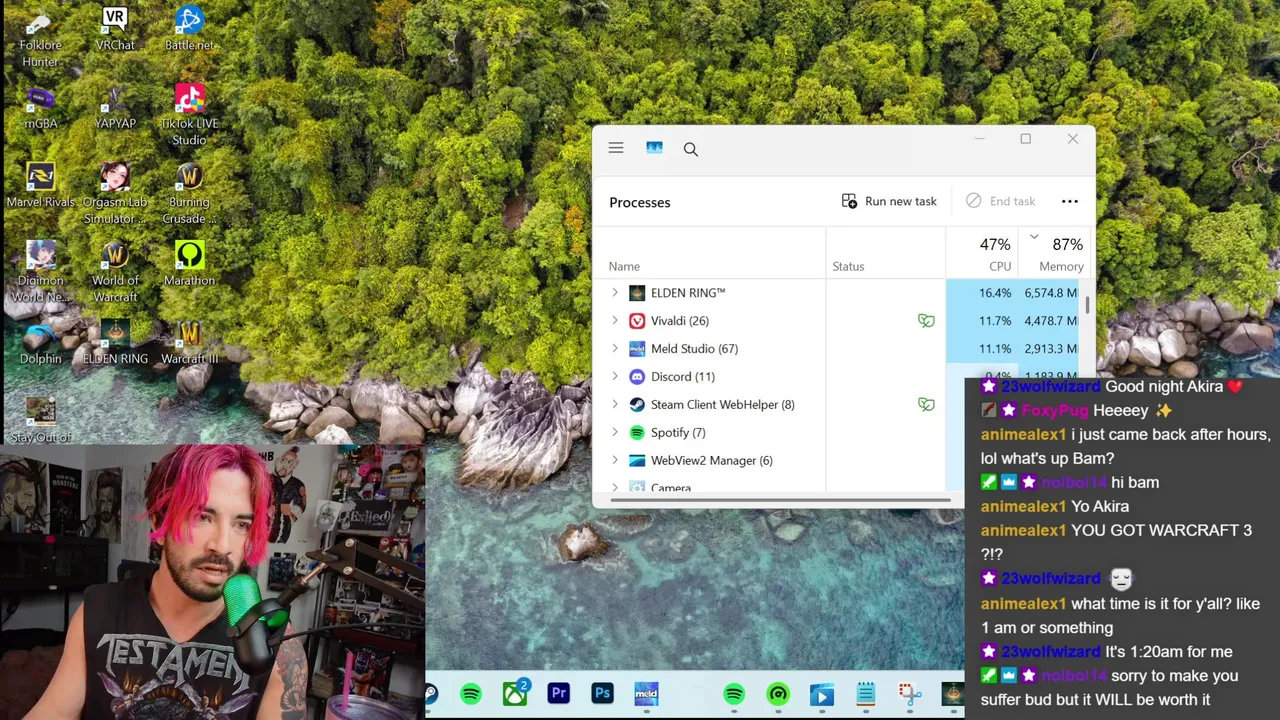Screen dimensions: 1280x720
Task: Open Premiere Pro from the taskbar
Action: 559,693
